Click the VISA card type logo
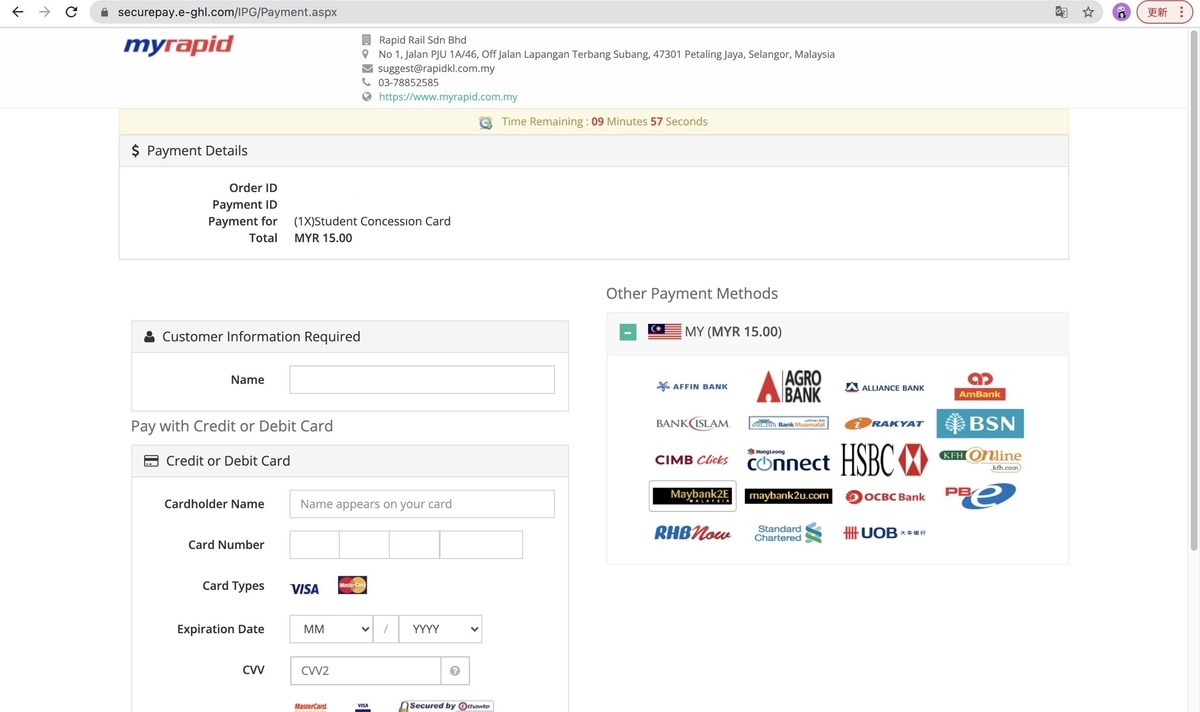Image resolution: width=1200 pixels, height=712 pixels. point(305,589)
